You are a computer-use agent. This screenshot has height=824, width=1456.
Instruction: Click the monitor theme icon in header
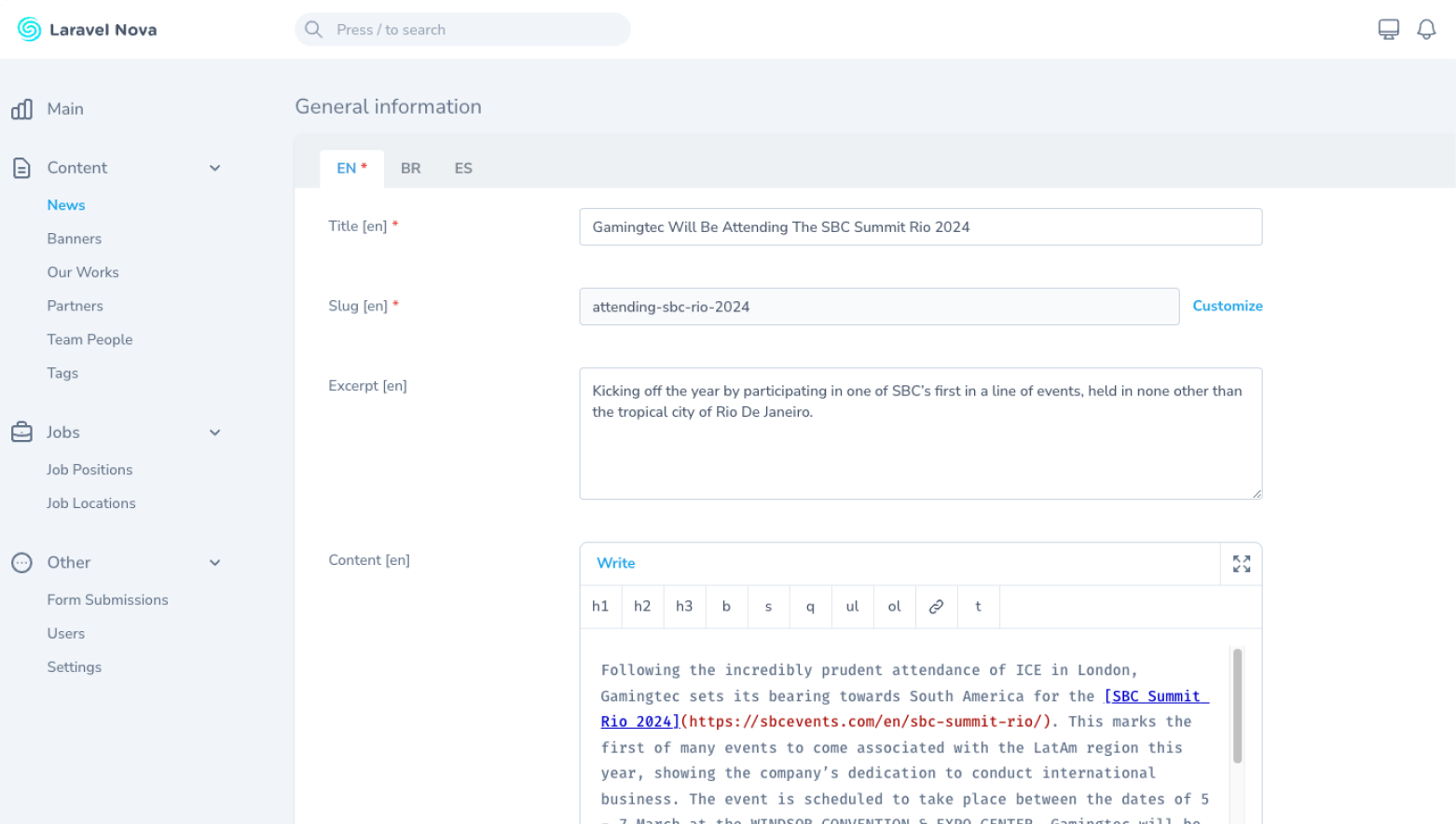[1388, 30]
